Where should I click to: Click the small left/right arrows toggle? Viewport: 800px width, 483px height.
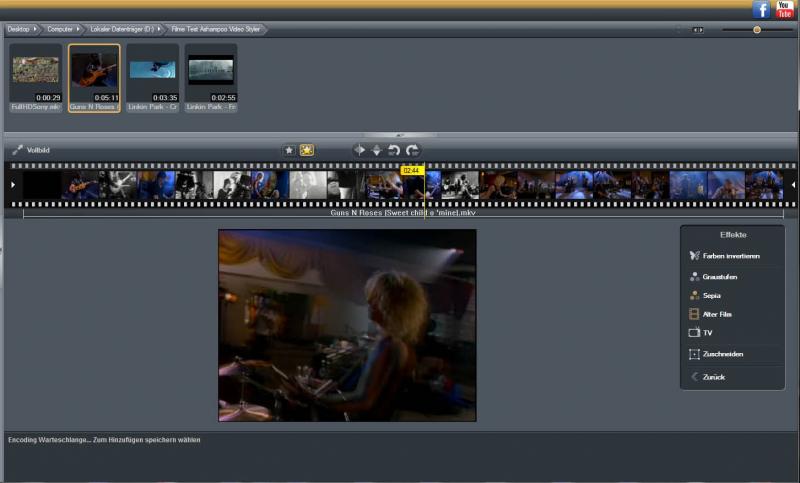pyautogui.click(x=698, y=30)
